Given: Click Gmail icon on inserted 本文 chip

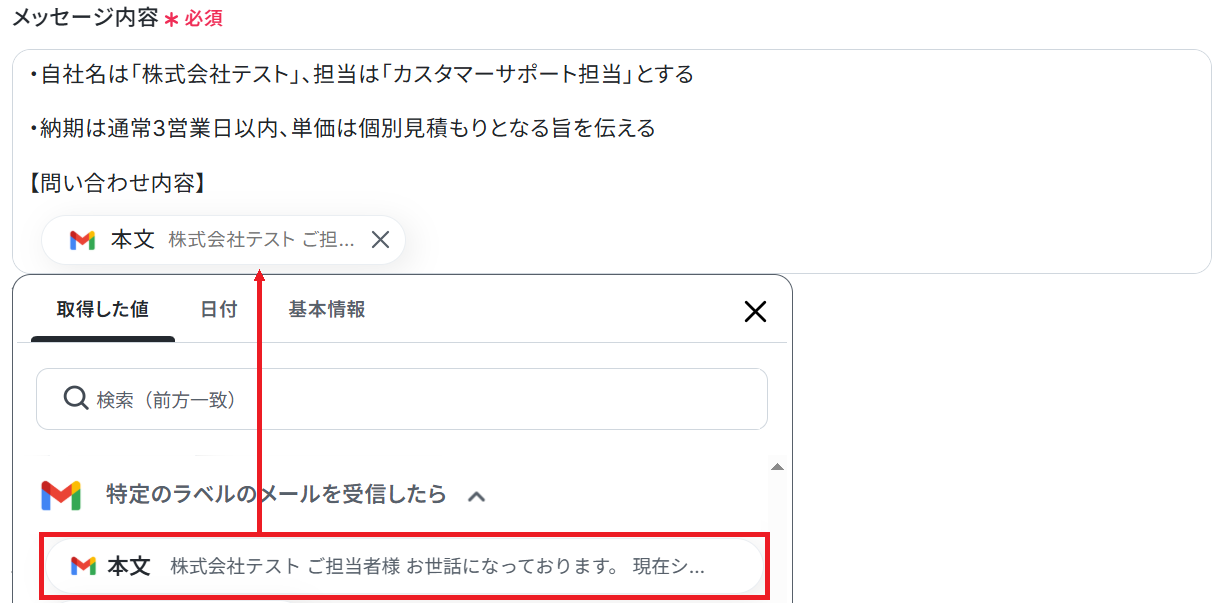Looking at the screenshot, I should (82, 240).
